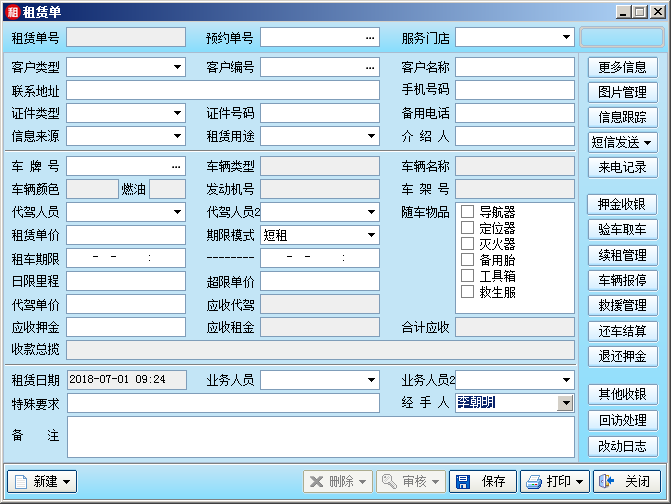Open the 代驾人员2 dropdown
This screenshot has width=671, height=504.
[371, 212]
